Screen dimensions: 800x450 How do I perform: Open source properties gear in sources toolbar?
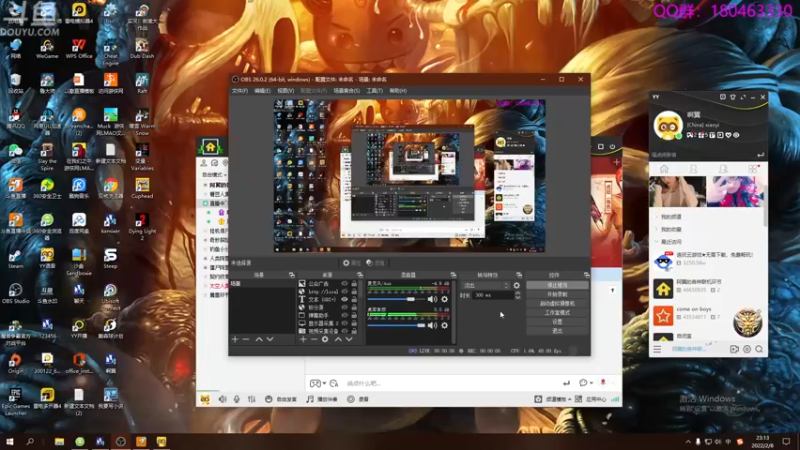coord(325,339)
